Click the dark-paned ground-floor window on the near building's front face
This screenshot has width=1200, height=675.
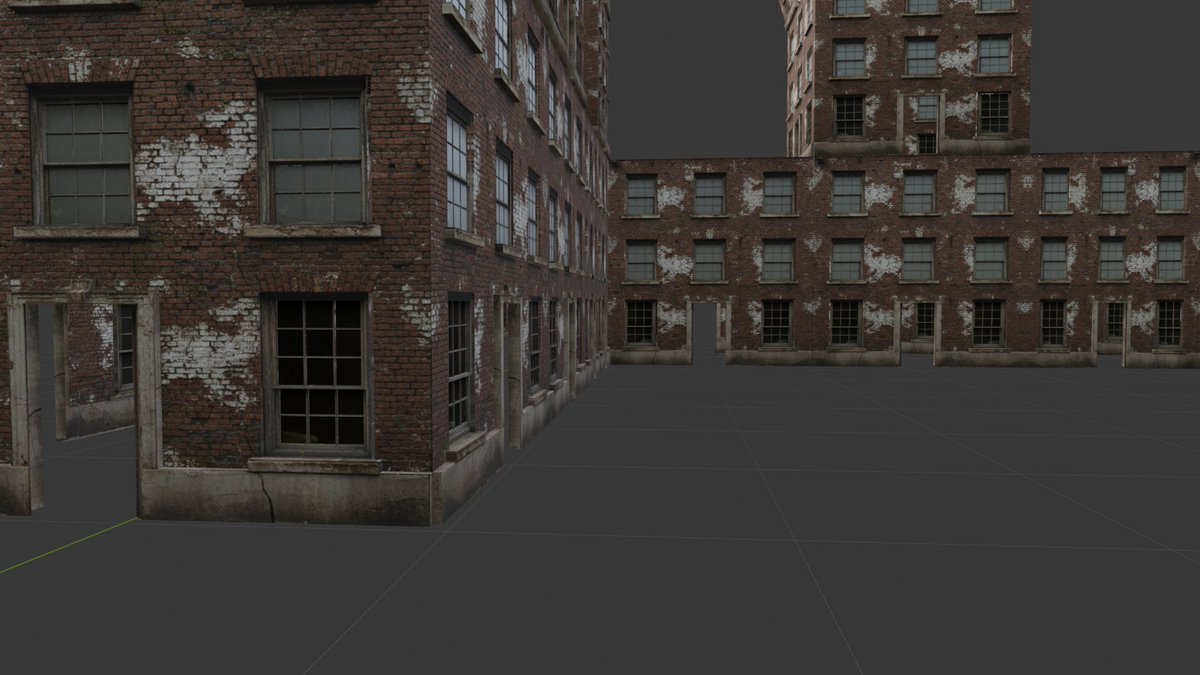[x=318, y=374]
